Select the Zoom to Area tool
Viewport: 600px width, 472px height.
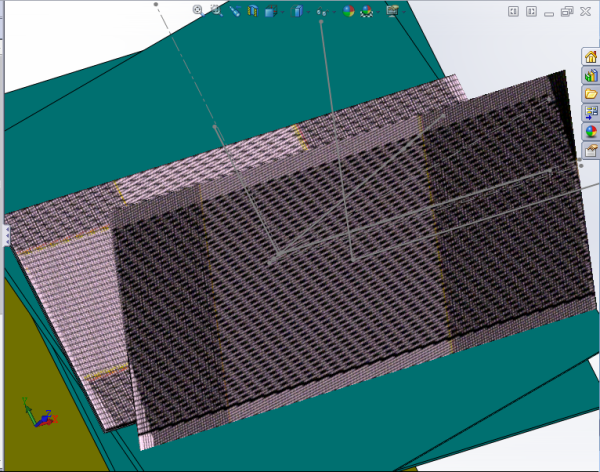coord(215,11)
